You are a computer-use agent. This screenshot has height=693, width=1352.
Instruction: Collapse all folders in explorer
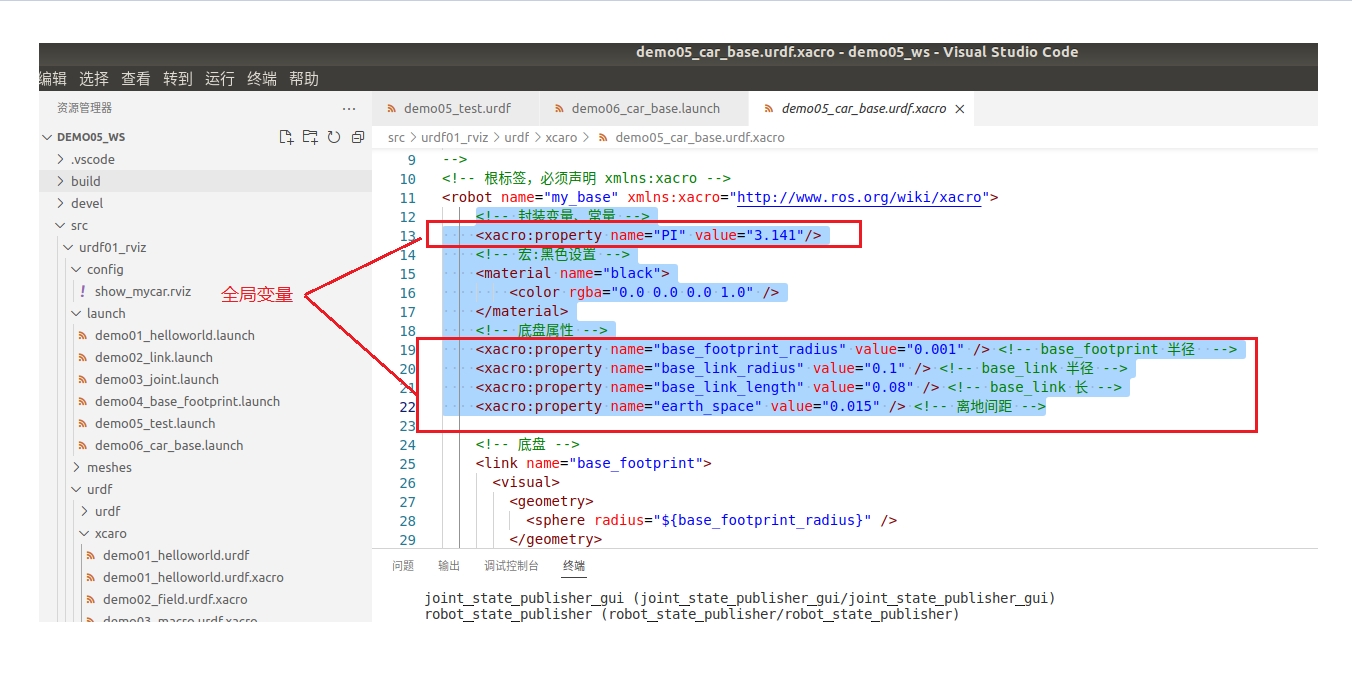pyautogui.click(x=358, y=136)
